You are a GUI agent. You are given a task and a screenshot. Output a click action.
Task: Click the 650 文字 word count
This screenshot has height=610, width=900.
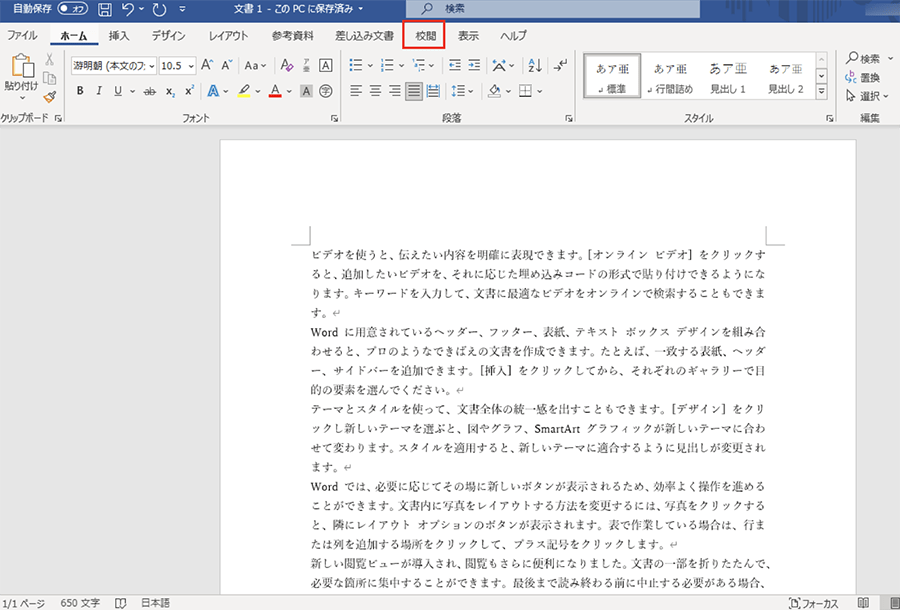80,603
